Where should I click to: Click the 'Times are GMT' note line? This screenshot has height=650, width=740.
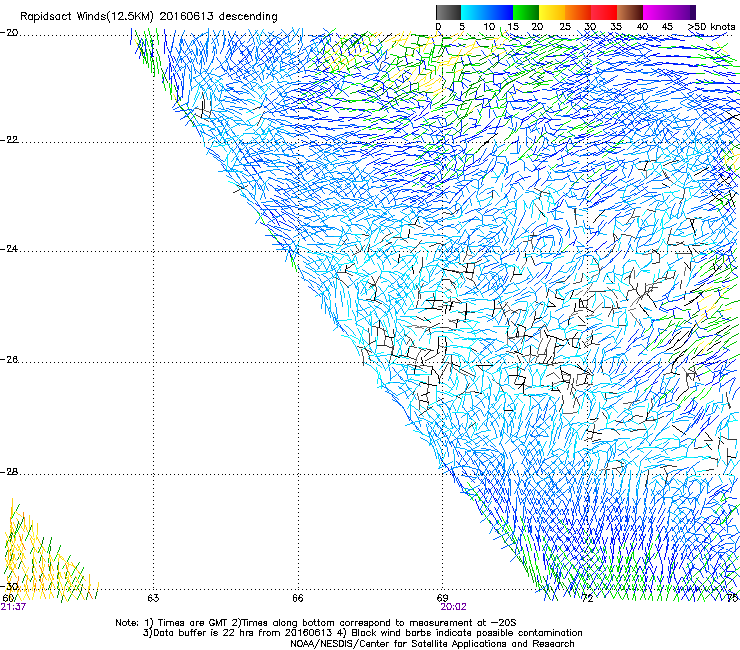[x=316, y=623]
